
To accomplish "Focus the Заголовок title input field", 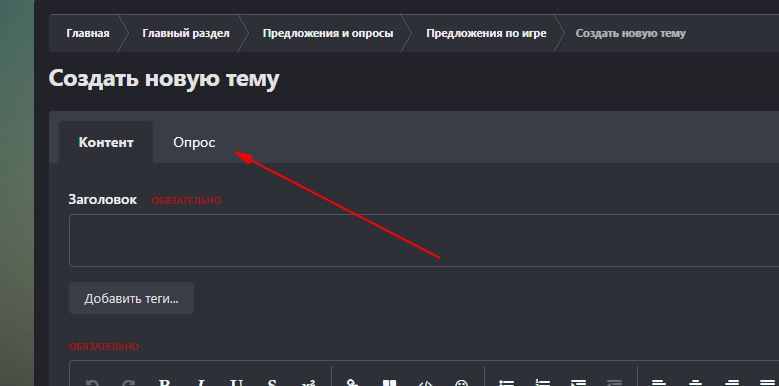I will tap(424, 240).
